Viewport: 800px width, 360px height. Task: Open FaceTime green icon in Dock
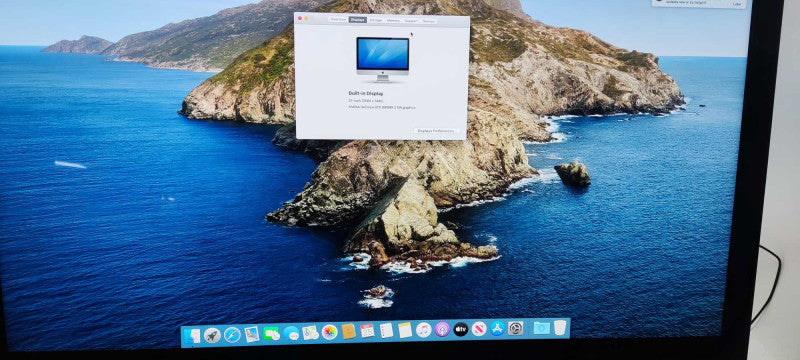click(271, 333)
